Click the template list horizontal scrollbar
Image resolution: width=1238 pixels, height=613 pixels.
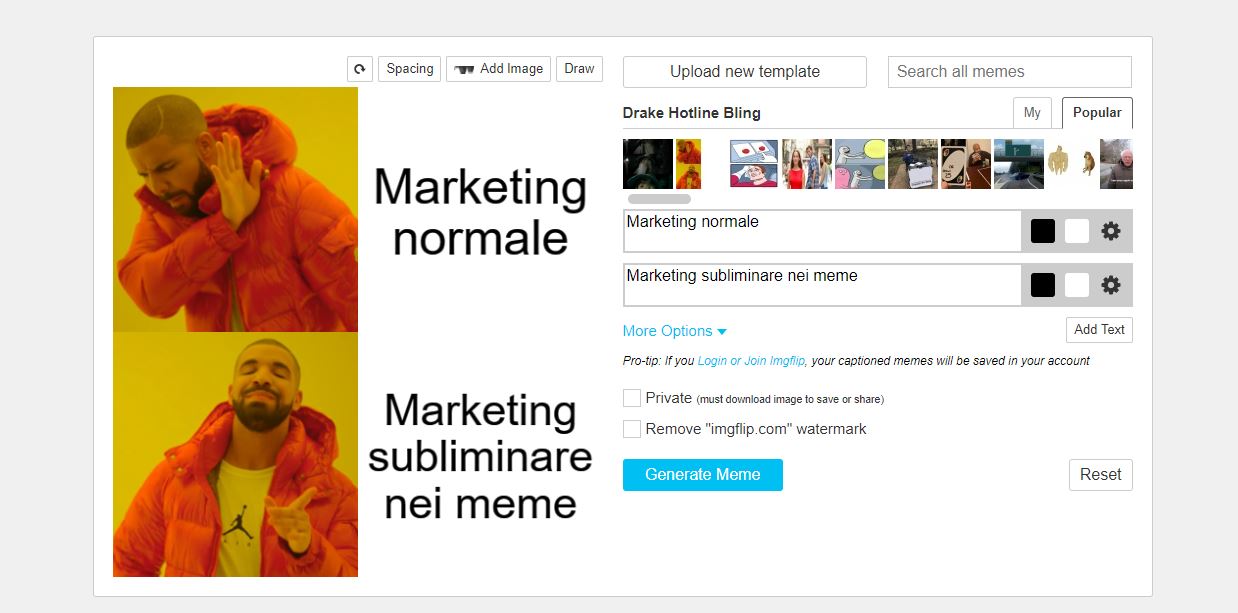coord(659,199)
